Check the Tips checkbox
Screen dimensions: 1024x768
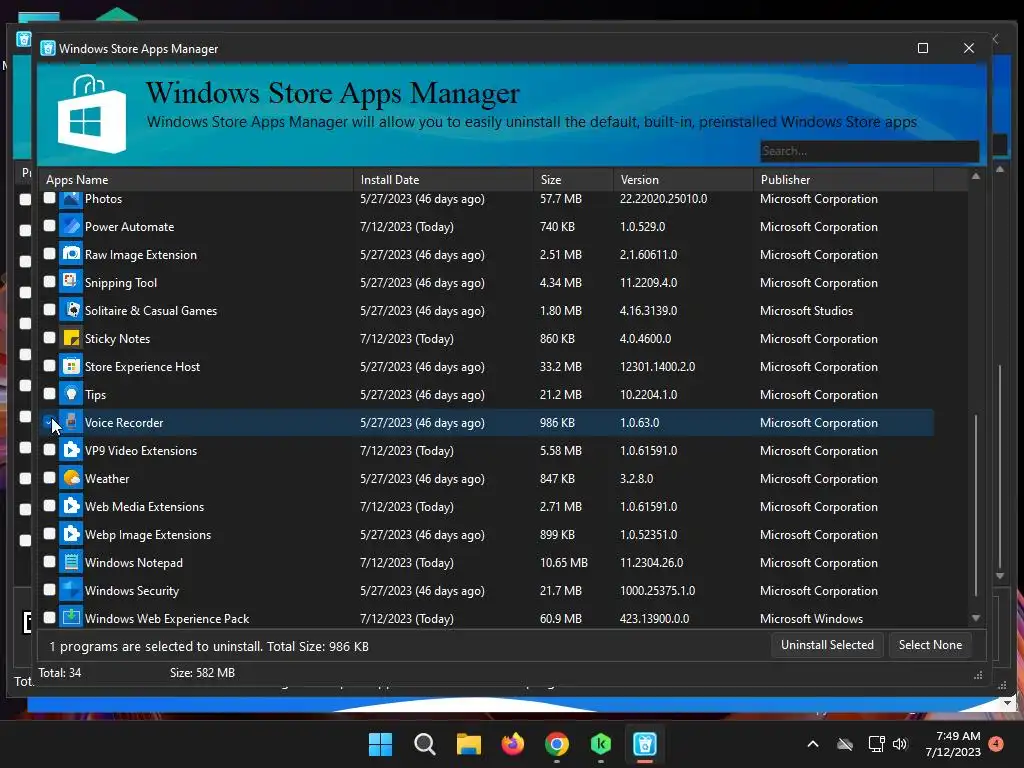point(50,394)
